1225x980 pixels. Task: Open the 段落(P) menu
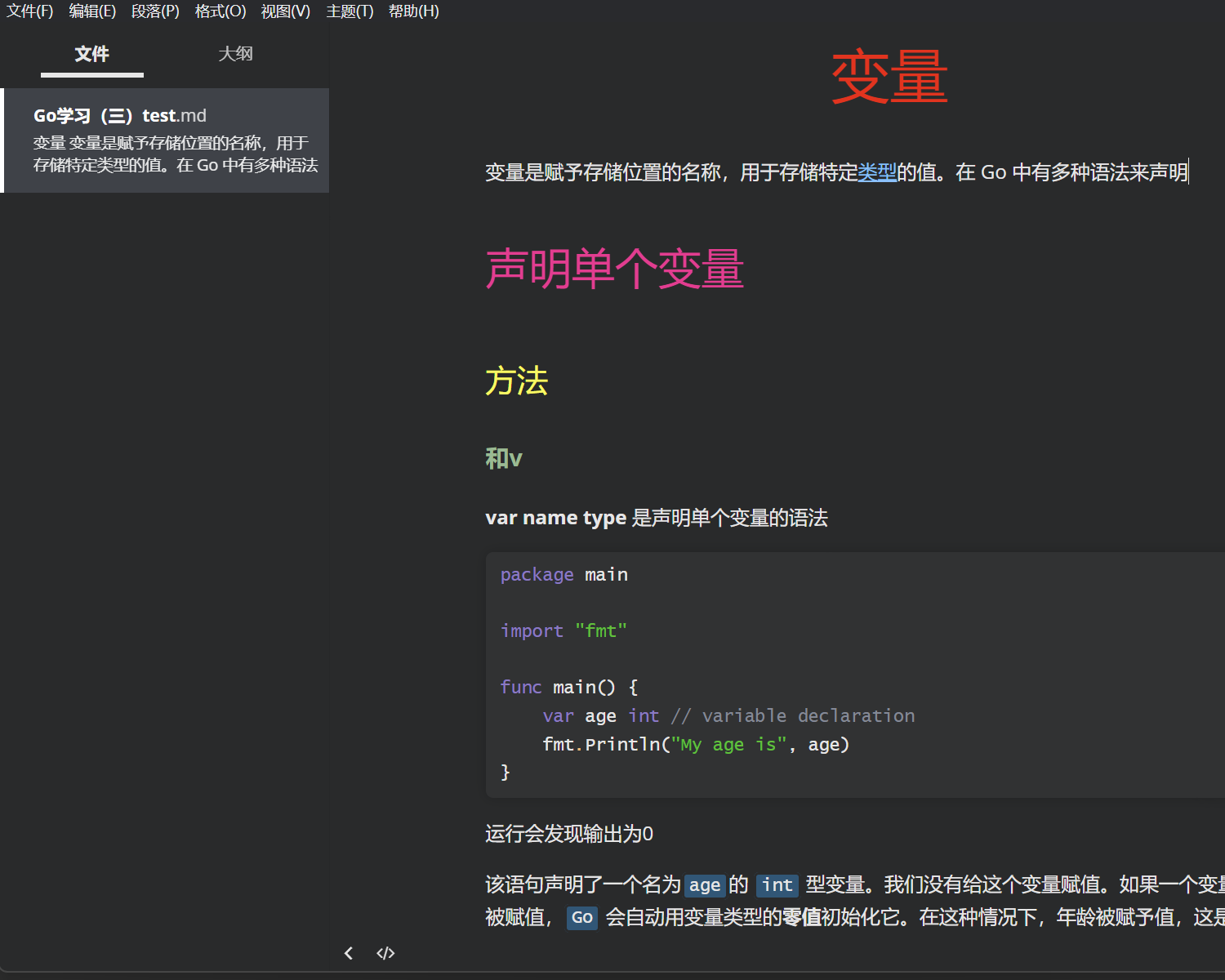[155, 11]
